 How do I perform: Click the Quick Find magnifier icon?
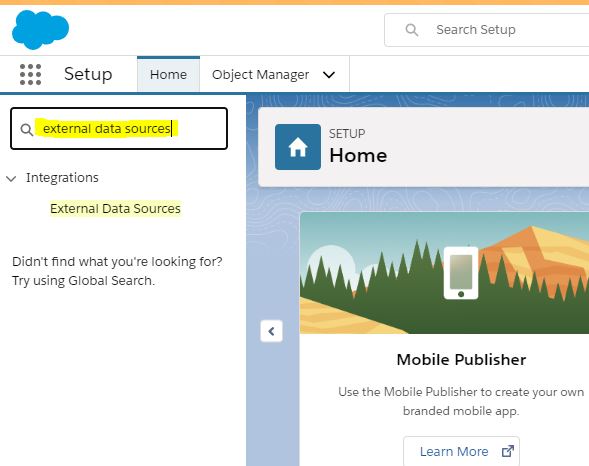click(27, 130)
